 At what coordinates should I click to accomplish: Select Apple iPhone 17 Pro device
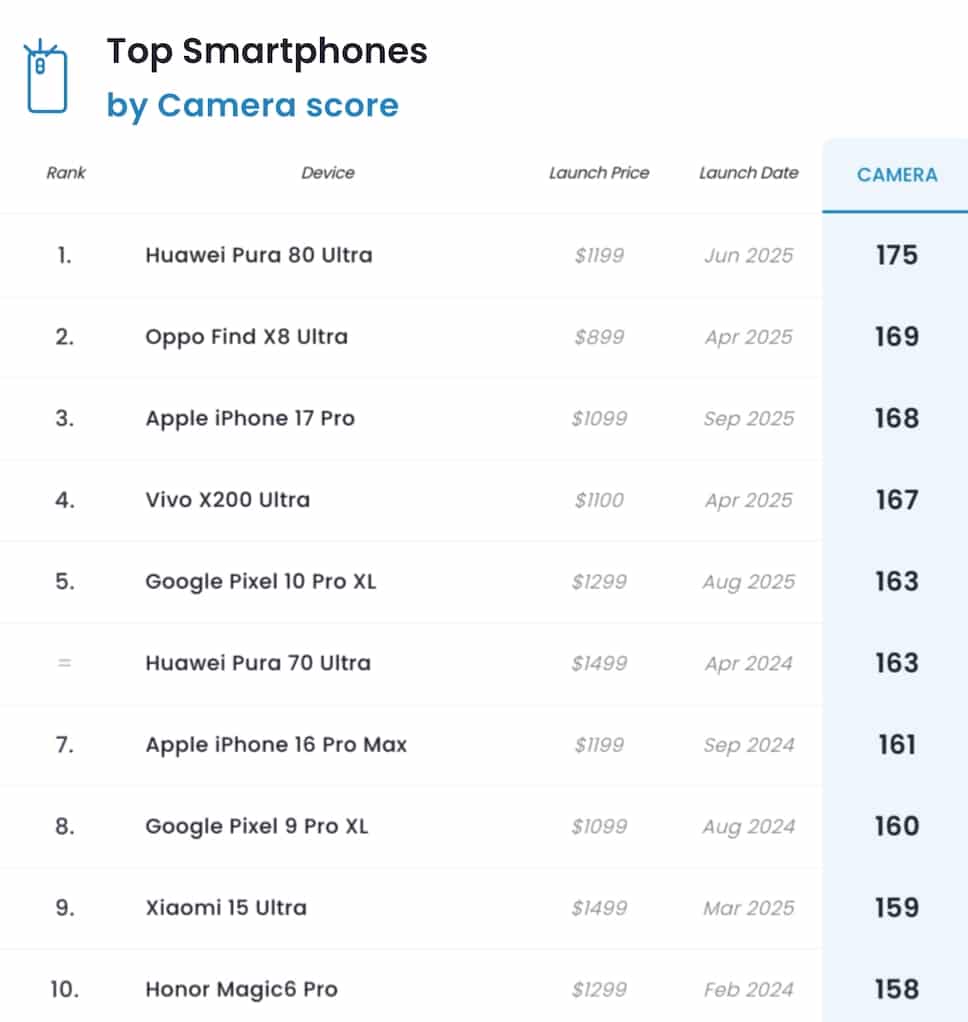coord(250,418)
